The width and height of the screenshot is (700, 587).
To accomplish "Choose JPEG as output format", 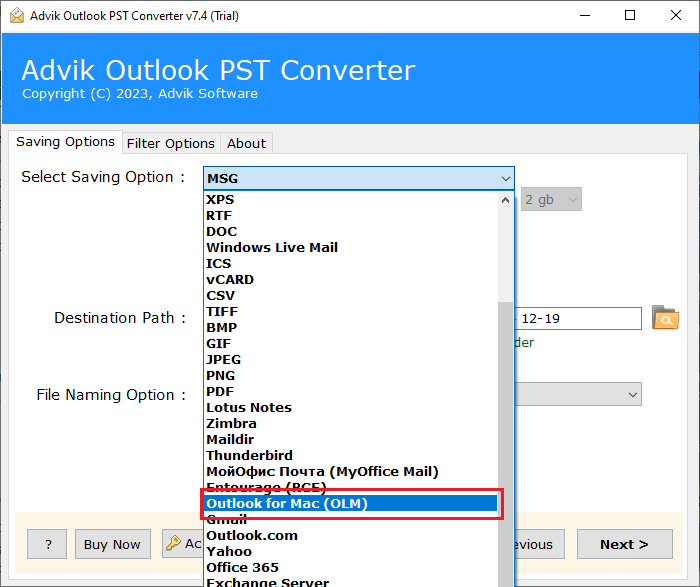I will (351, 360).
